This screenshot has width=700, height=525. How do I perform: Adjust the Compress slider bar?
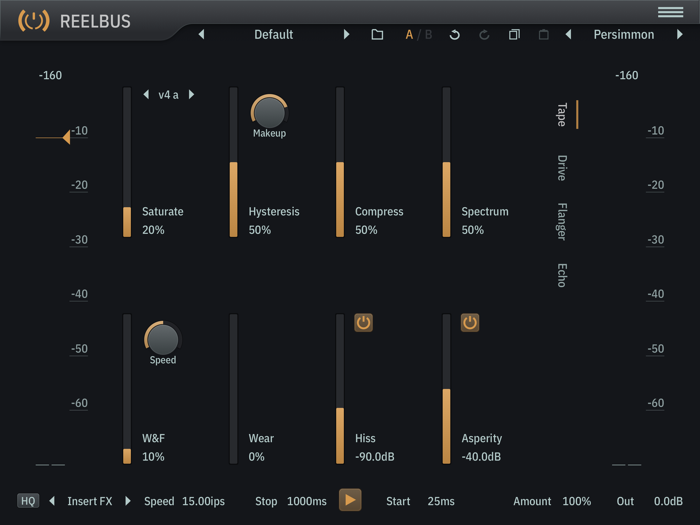(x=340, y=162)
